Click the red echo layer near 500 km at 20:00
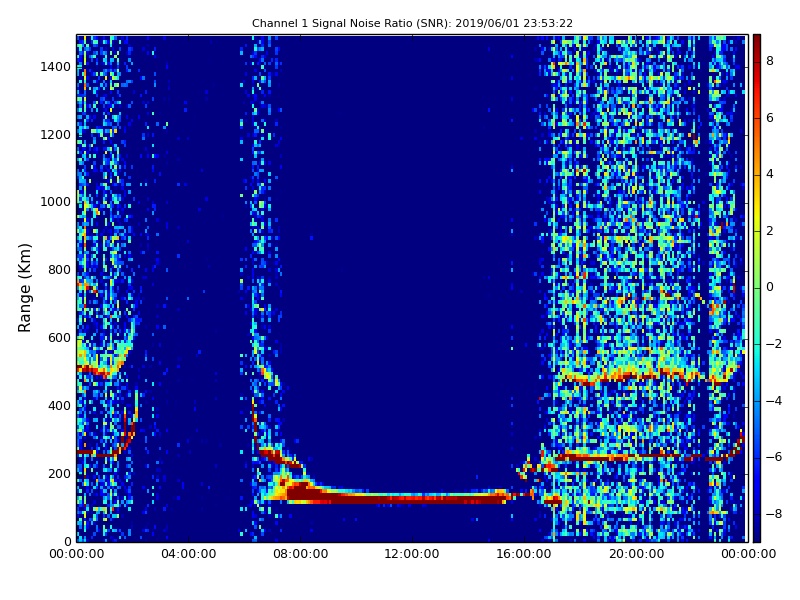Screen dimensions: 800x600 (636, 378)
